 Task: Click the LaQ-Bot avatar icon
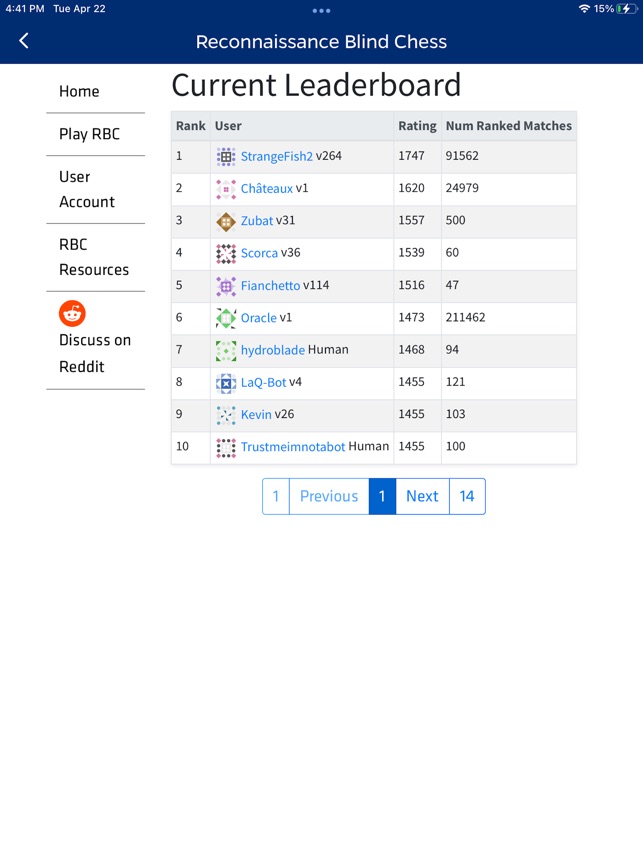tap(226, 383)
